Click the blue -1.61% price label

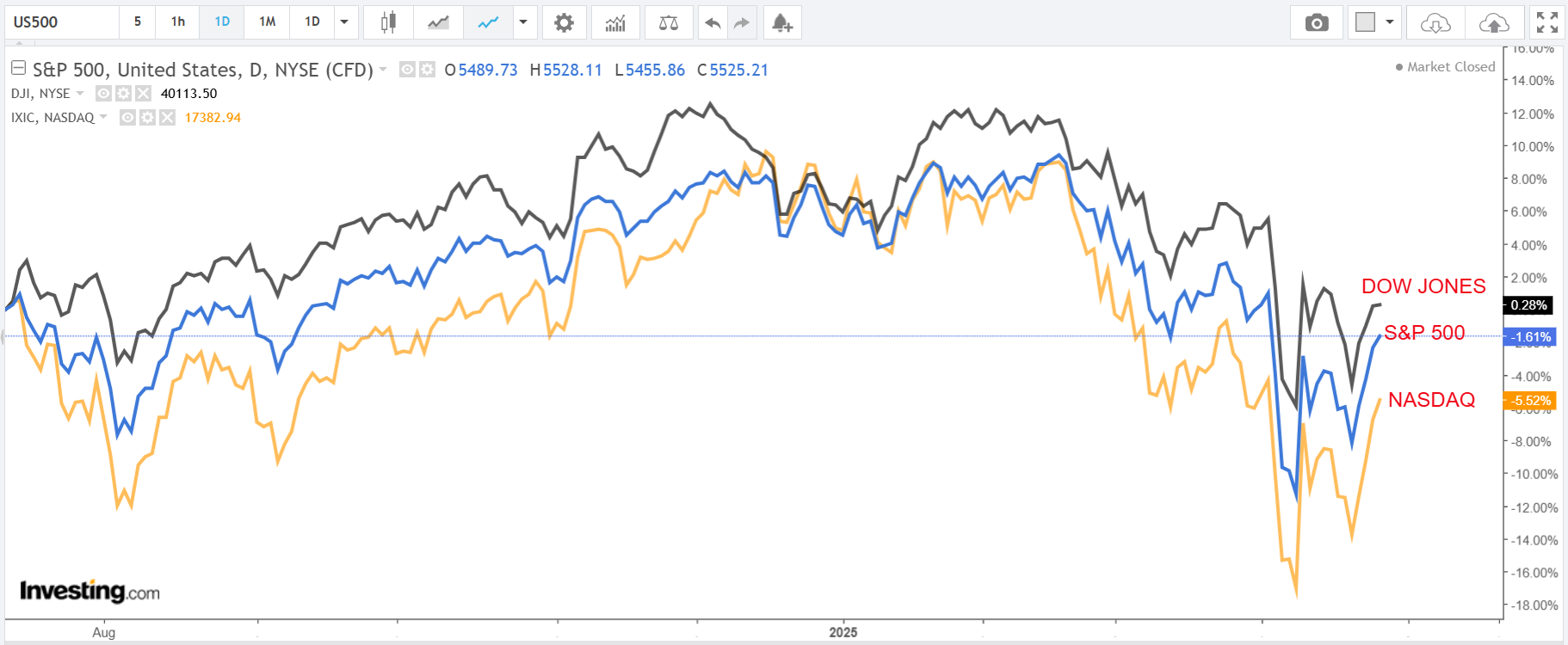tap(1528, 337)
